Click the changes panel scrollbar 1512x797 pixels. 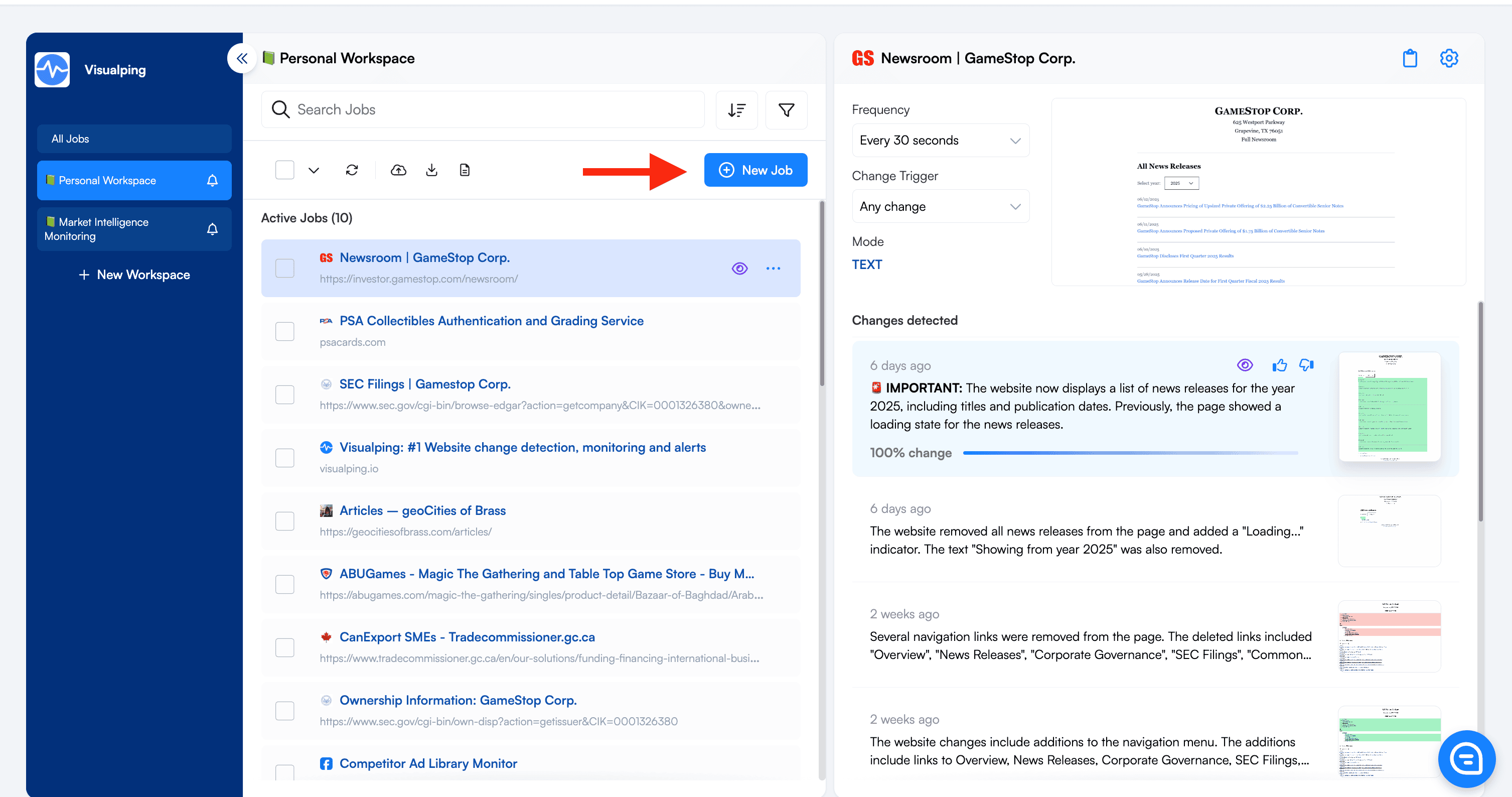pos(1480,411)
